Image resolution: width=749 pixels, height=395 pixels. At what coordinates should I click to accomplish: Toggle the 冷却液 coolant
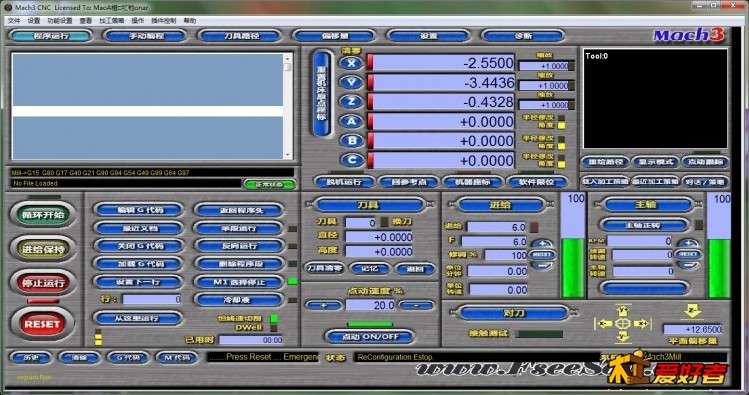pyautogui.click(x=239, y=300)
